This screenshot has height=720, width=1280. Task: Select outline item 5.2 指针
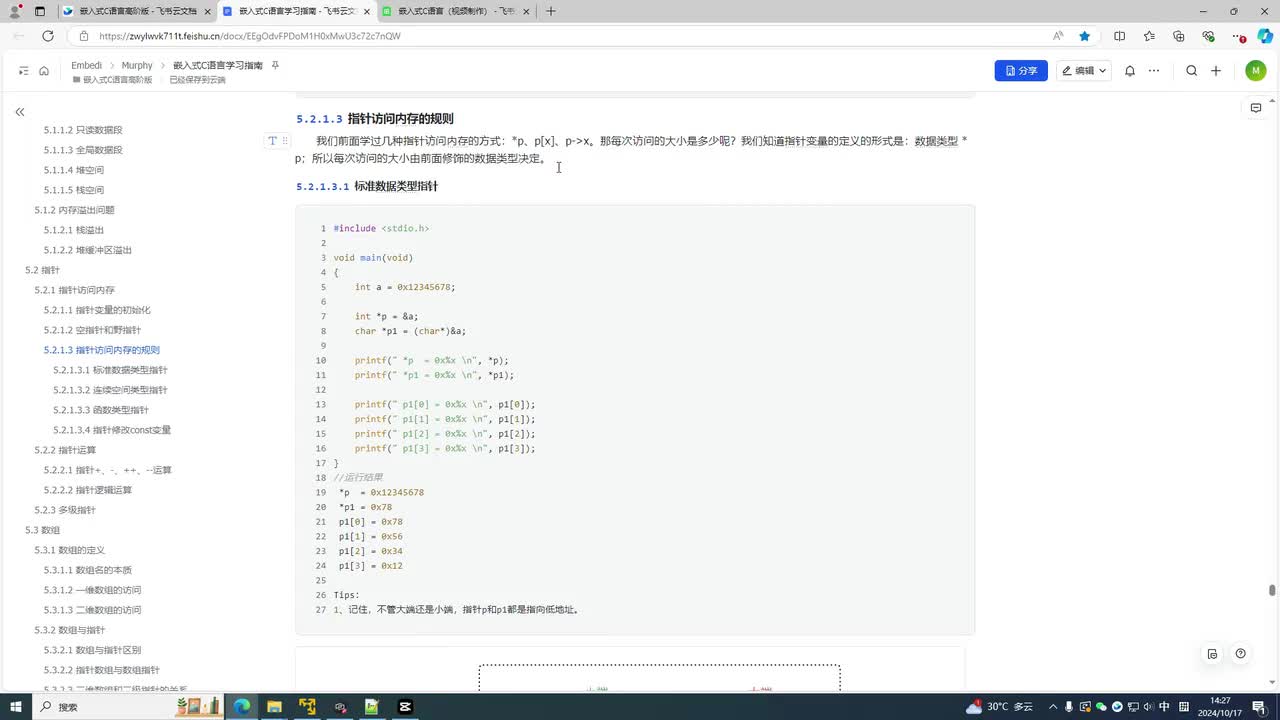(42, 270)
